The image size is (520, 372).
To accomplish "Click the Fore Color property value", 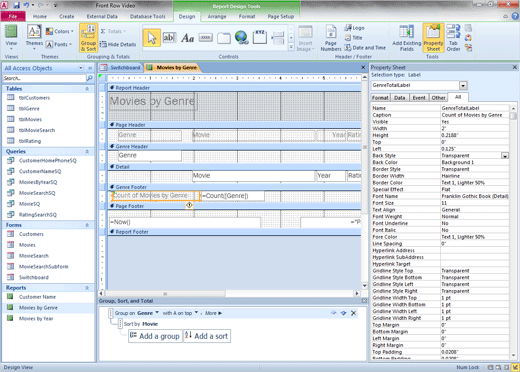I will click(x=475, y=237).
